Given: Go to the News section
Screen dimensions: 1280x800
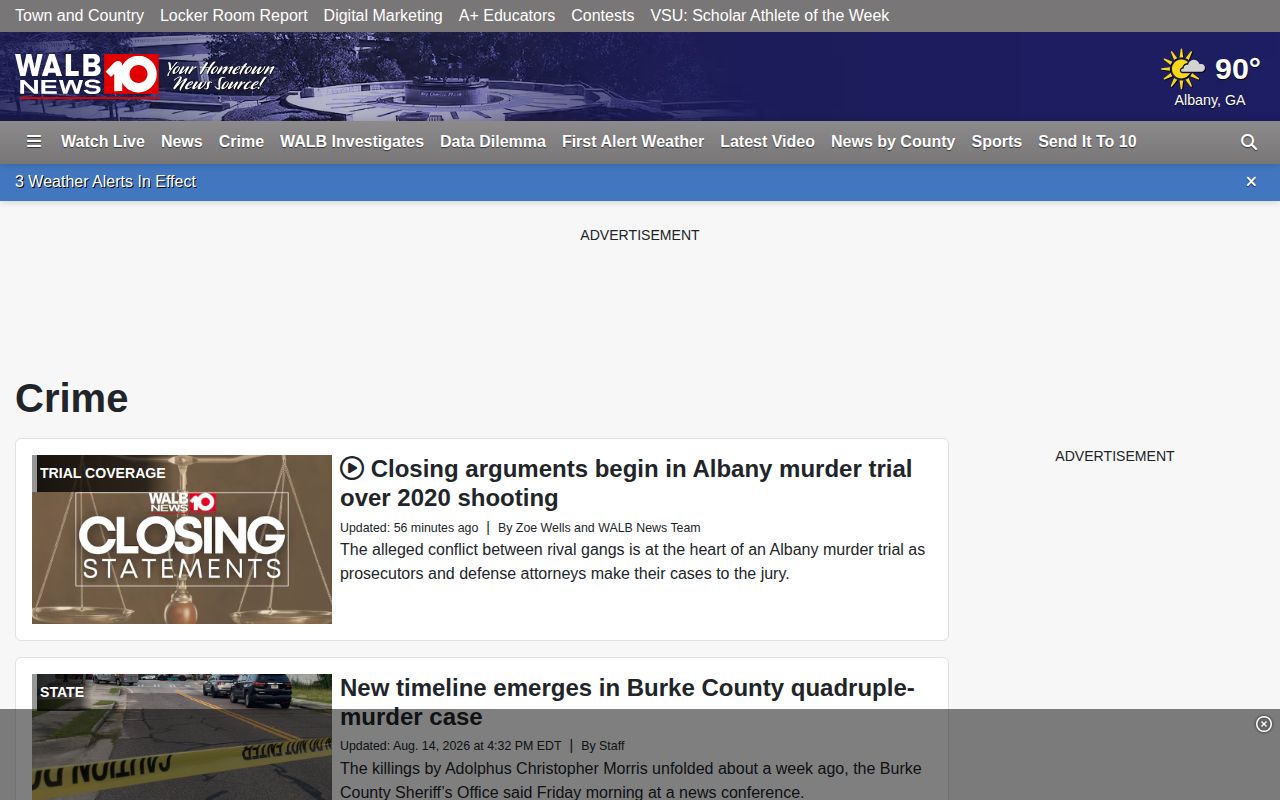Looking at the screenshot, I should point(182,142).
